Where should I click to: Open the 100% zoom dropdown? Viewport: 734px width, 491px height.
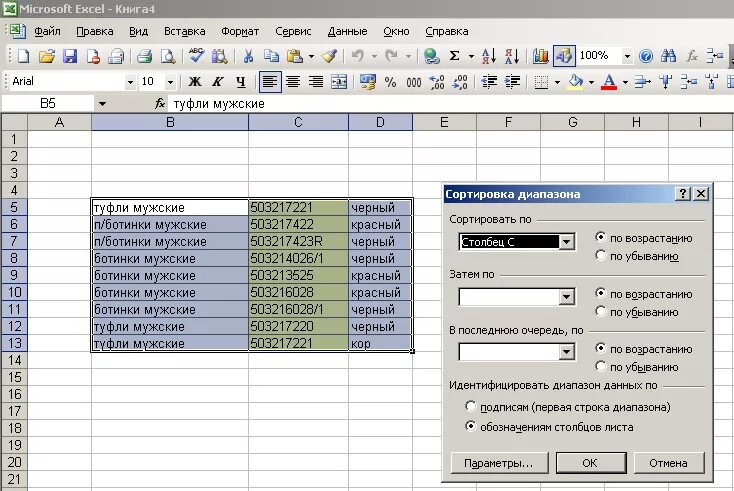pos(627,57)
